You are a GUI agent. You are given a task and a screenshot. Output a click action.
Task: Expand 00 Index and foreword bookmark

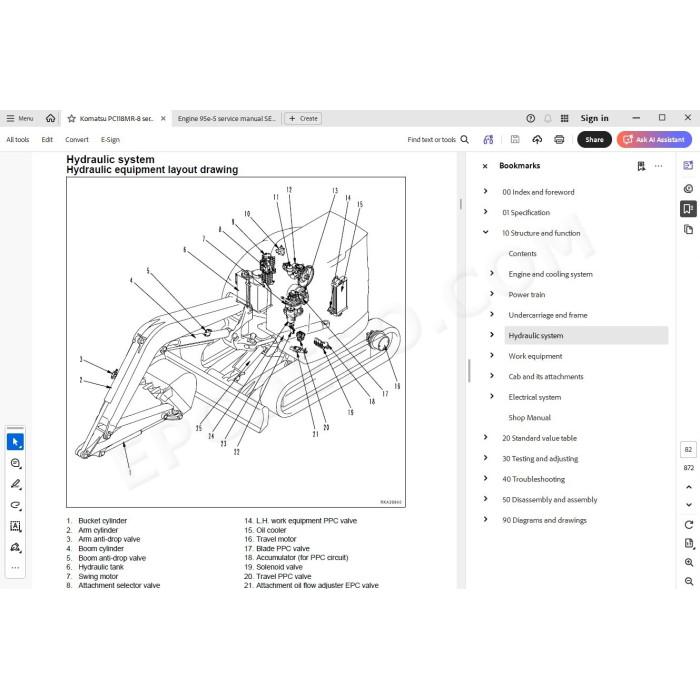(x=486, y=192)
